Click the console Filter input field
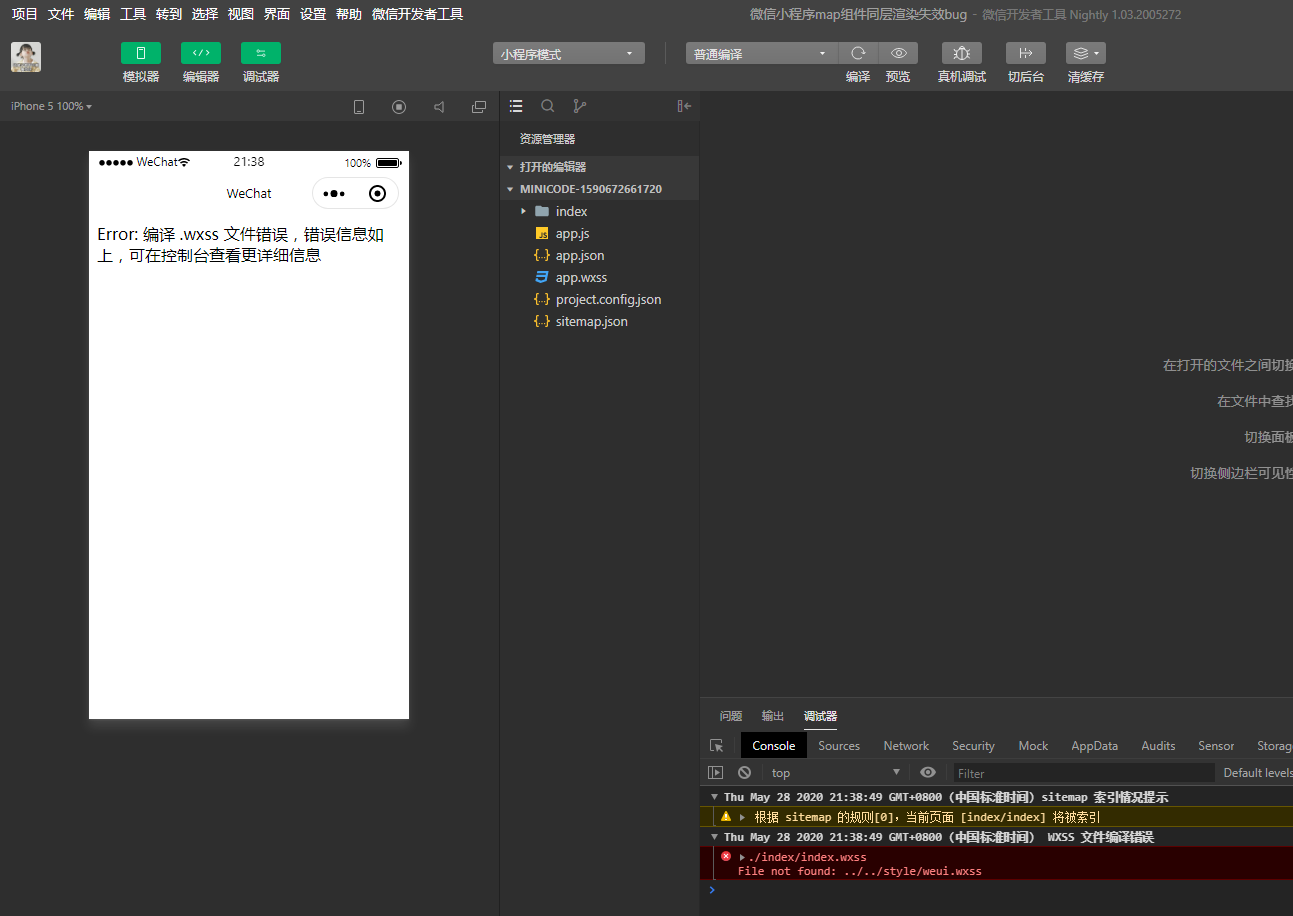Viewport: 1293px width, 916px height. [1083, 773]
